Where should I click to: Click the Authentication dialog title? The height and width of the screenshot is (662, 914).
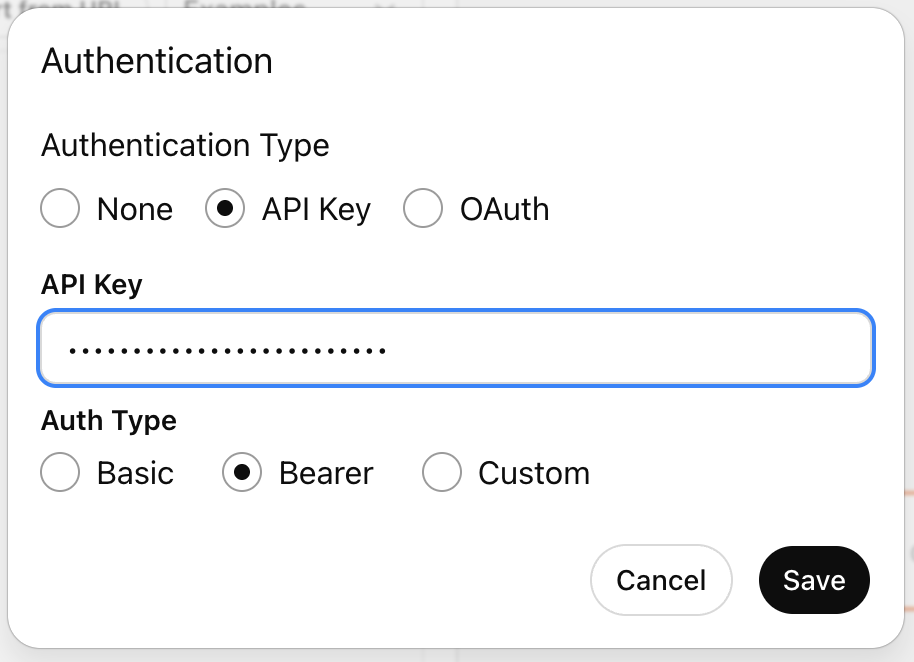point(156,61)
